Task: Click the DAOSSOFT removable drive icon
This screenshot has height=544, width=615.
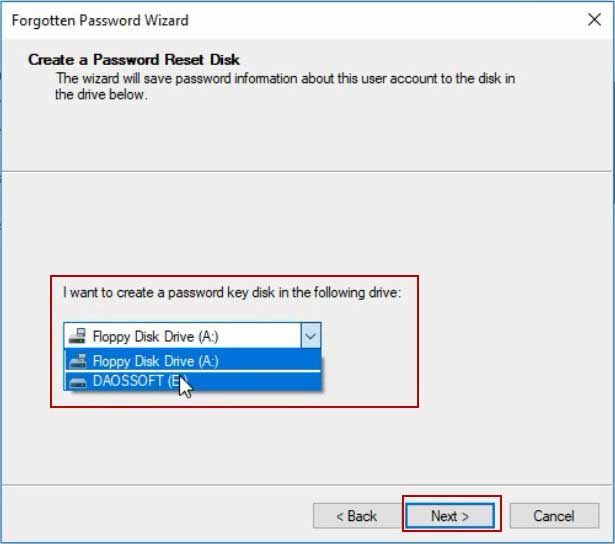Action: point(77,382)
